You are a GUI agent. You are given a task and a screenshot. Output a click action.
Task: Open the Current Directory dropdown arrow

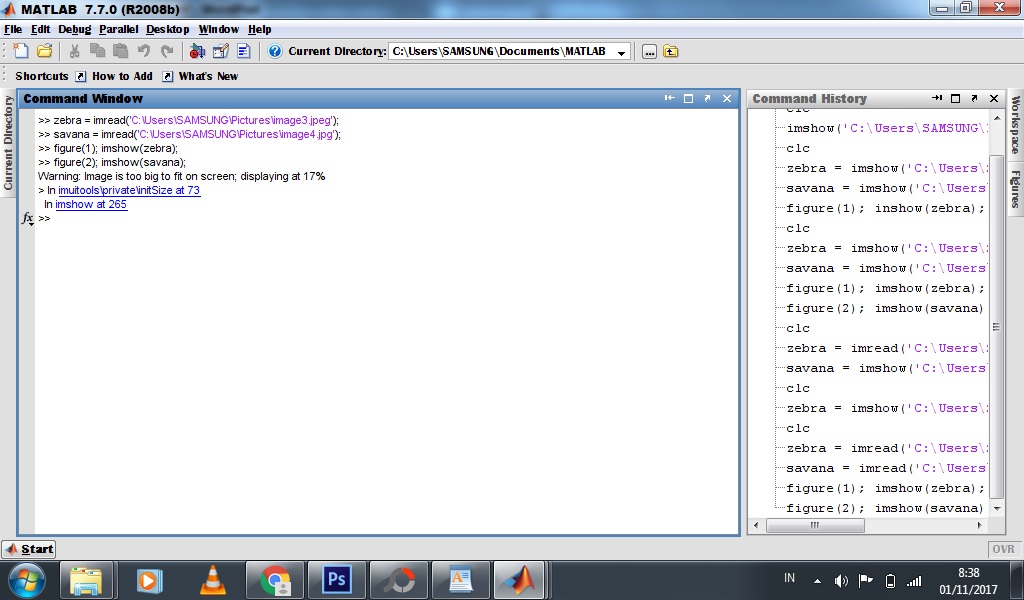622,52
